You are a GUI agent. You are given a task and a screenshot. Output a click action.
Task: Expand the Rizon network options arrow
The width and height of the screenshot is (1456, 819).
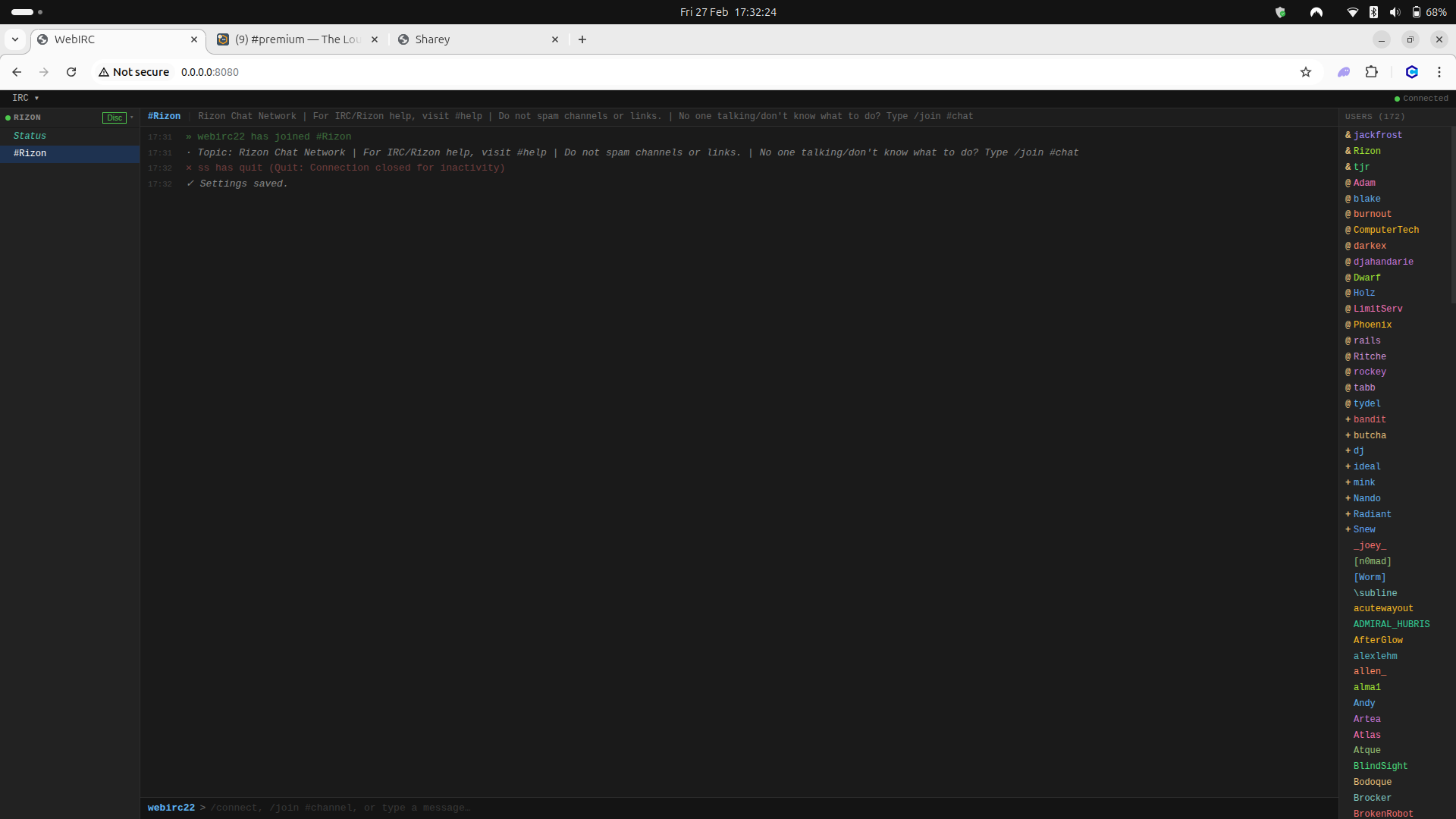pyautogui.click(x=132, y=118)
